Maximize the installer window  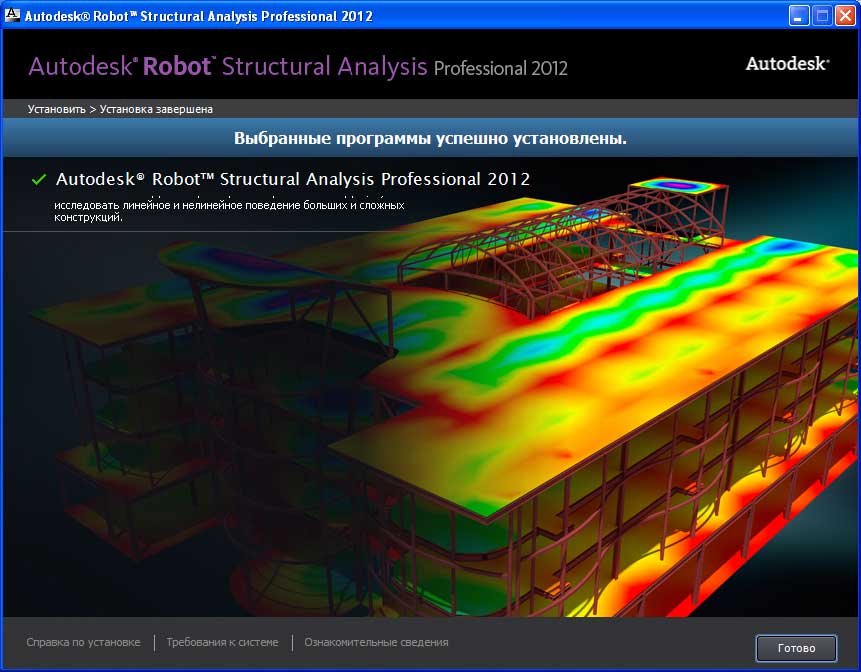pos(822,16)
